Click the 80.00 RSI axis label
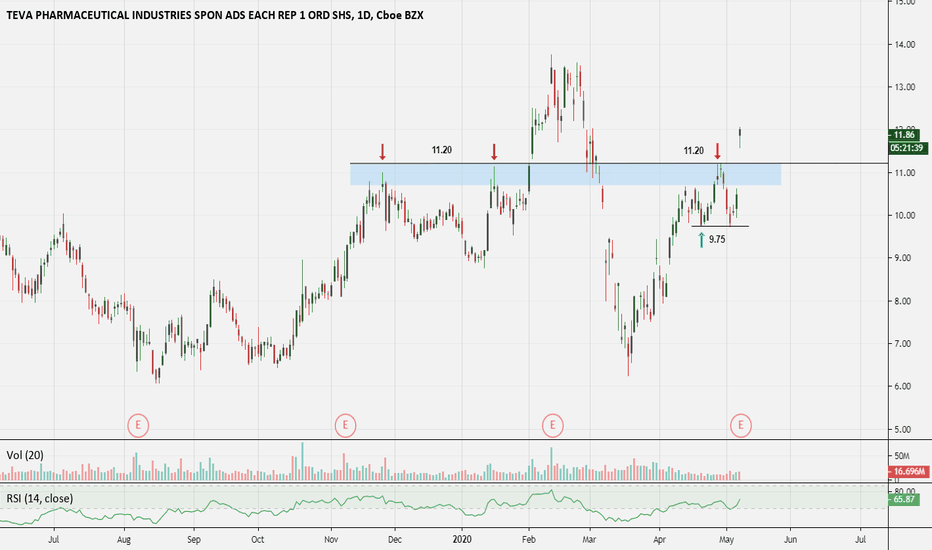Image resolution: width=932 pixels, height=550 pixels. 906,491
